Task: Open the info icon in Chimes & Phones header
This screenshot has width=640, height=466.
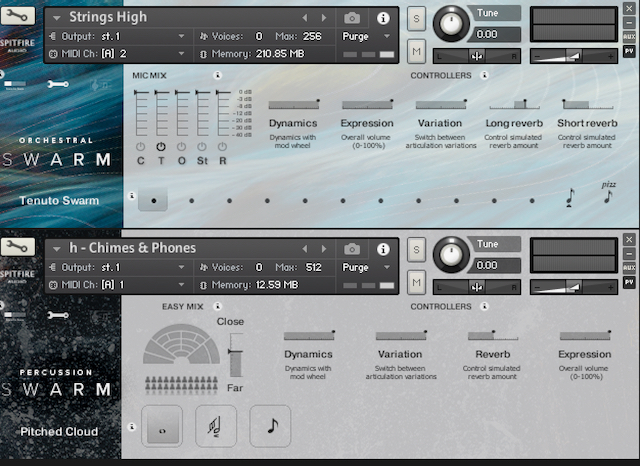Action: [x=383, y=249]
